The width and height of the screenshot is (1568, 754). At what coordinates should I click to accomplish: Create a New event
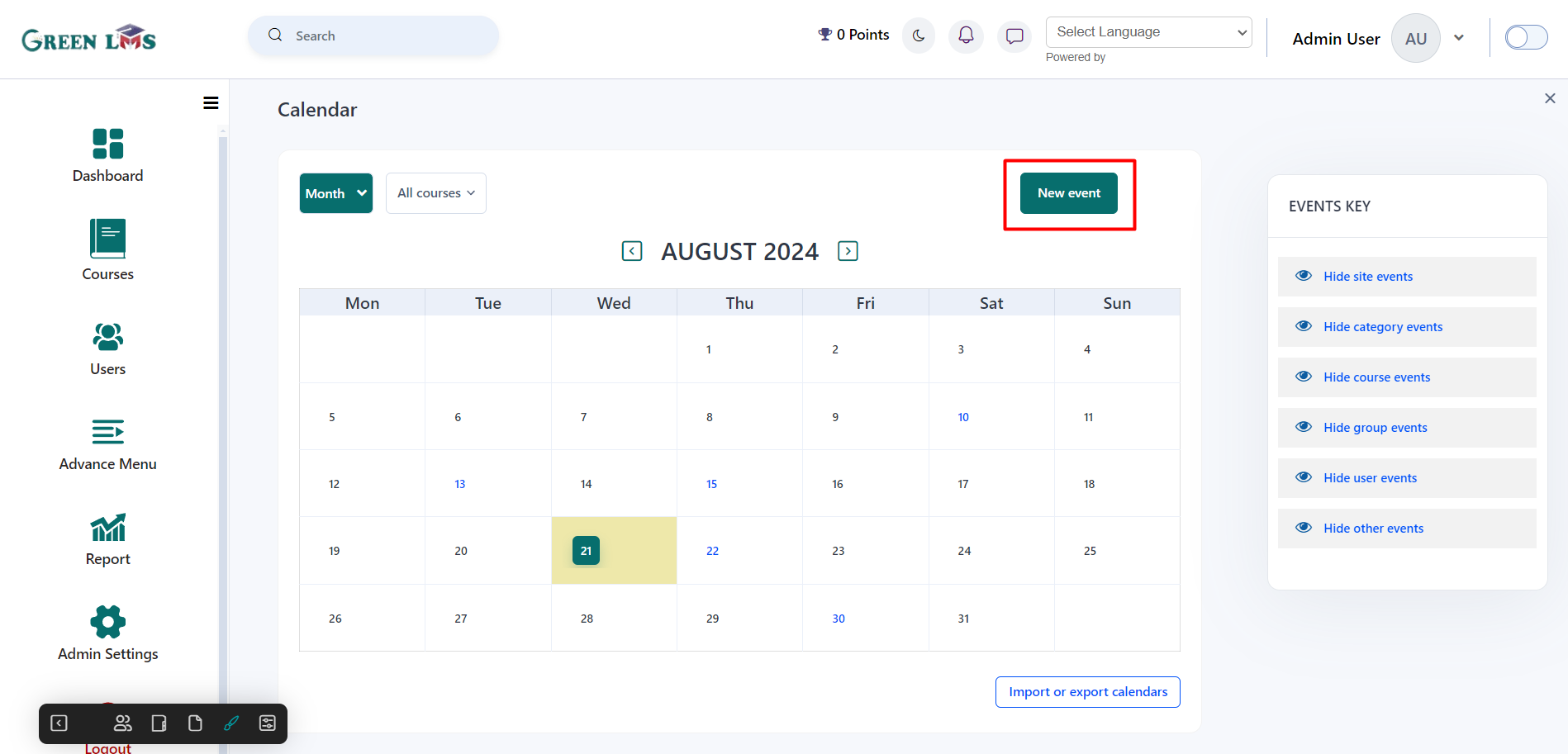tap(1069, 193)
